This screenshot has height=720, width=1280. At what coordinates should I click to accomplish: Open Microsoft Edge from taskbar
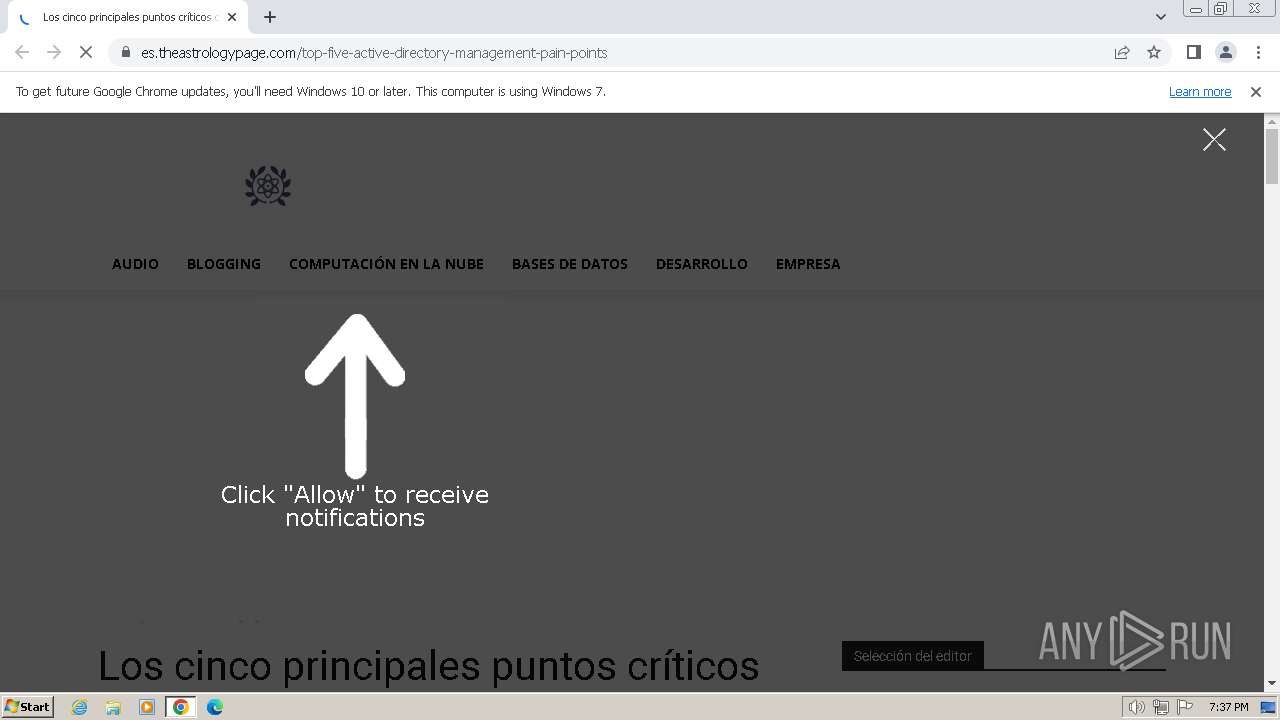(x=214, y=707)
